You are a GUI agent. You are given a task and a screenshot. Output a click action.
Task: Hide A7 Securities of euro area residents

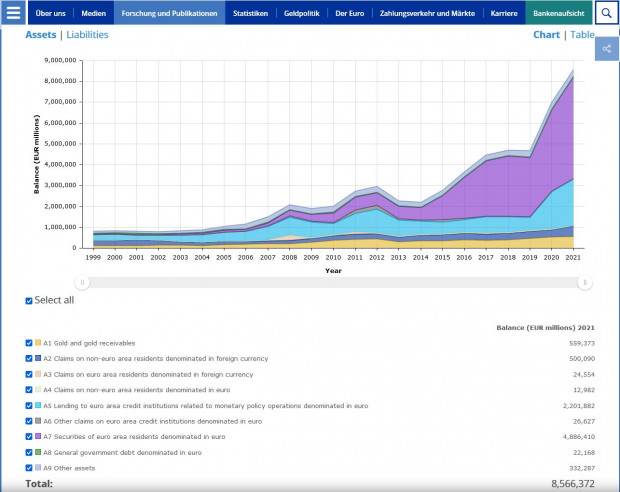[29, 437]
